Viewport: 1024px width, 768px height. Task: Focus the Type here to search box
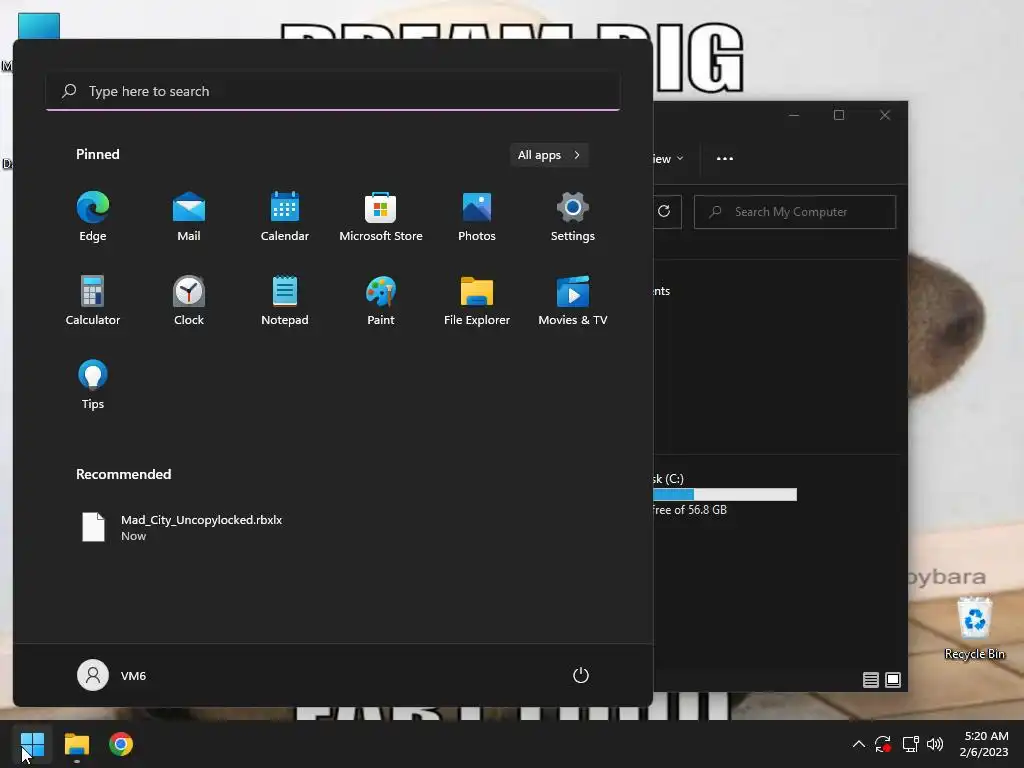point(333,91)
